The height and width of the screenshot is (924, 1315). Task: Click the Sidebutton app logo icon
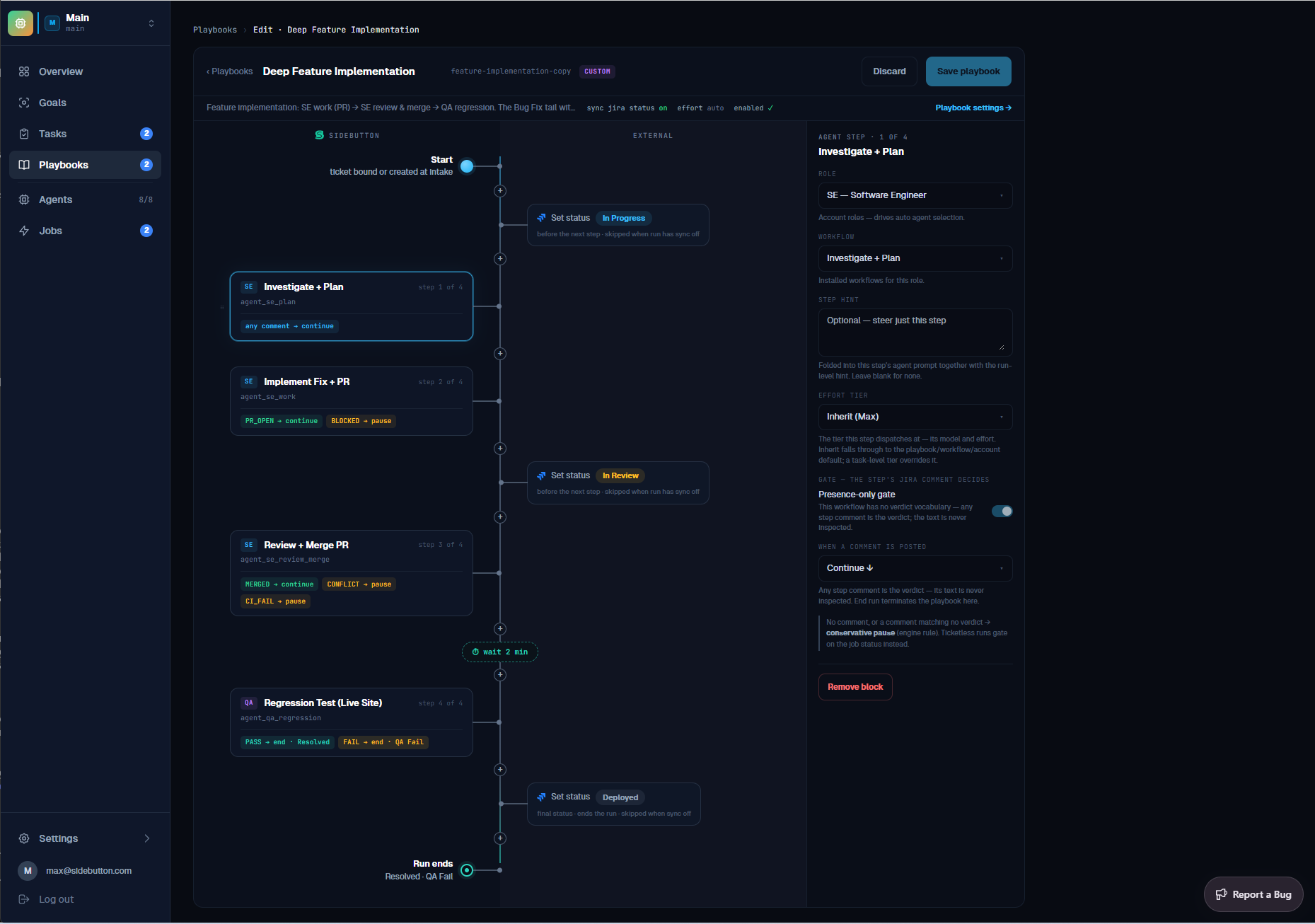(x=21, y=23)
